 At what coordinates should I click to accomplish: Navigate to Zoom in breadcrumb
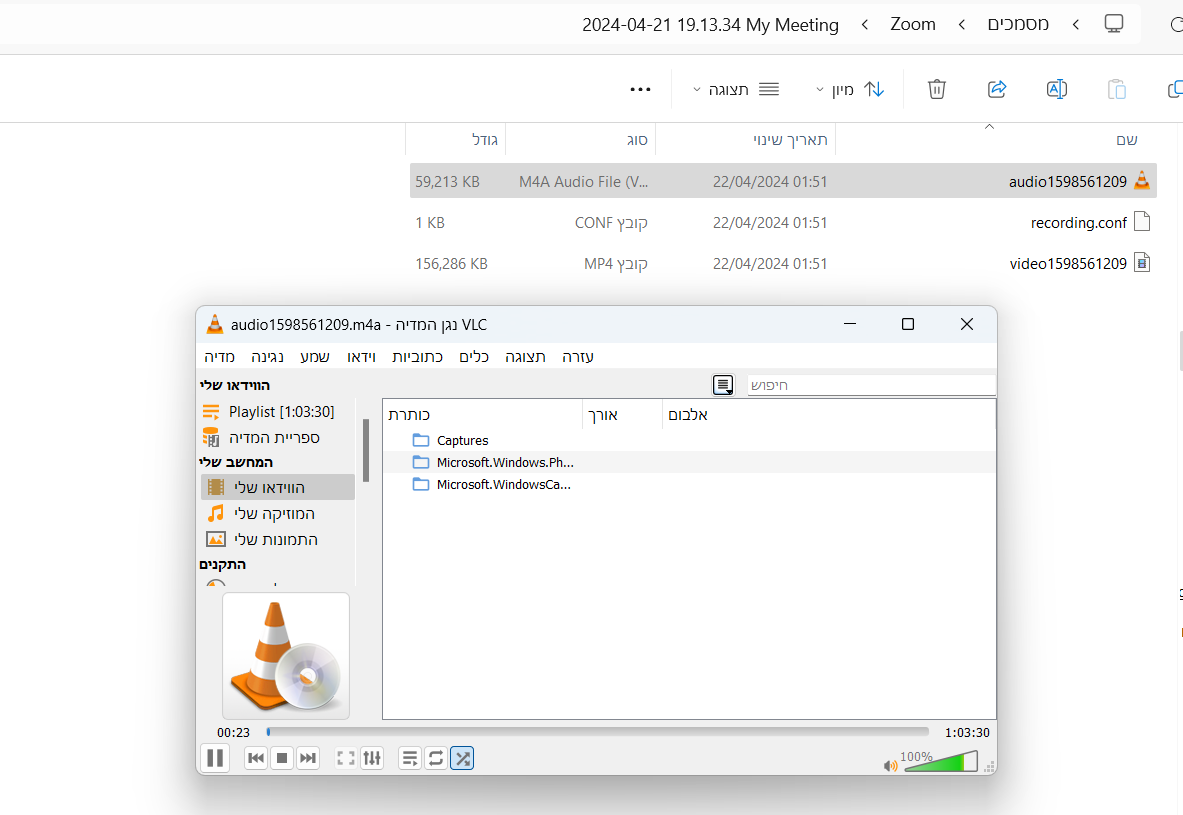[913, 24]
